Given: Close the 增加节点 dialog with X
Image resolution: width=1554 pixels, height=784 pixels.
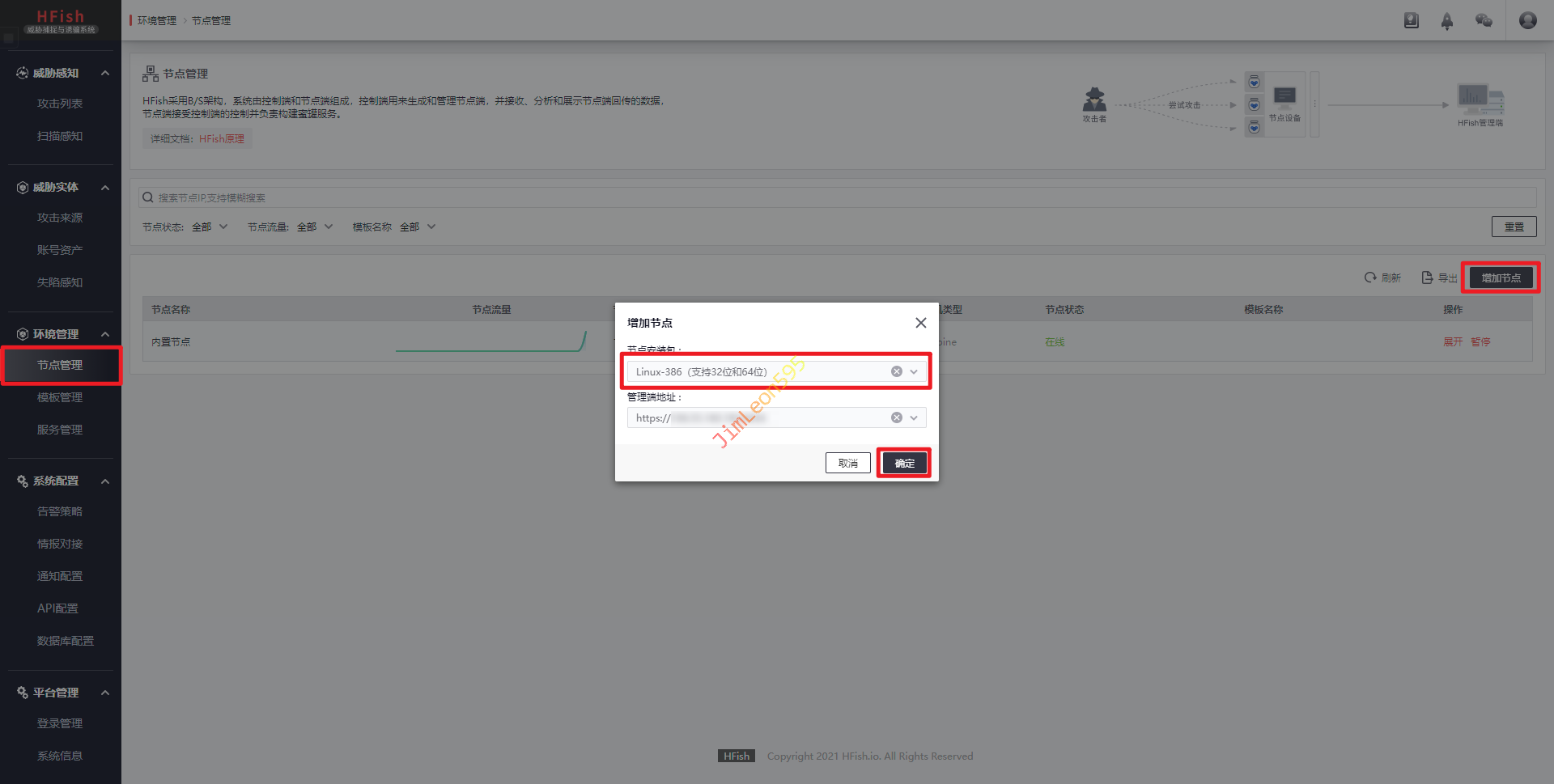Looking at the screenshot, I should [920, 323].
